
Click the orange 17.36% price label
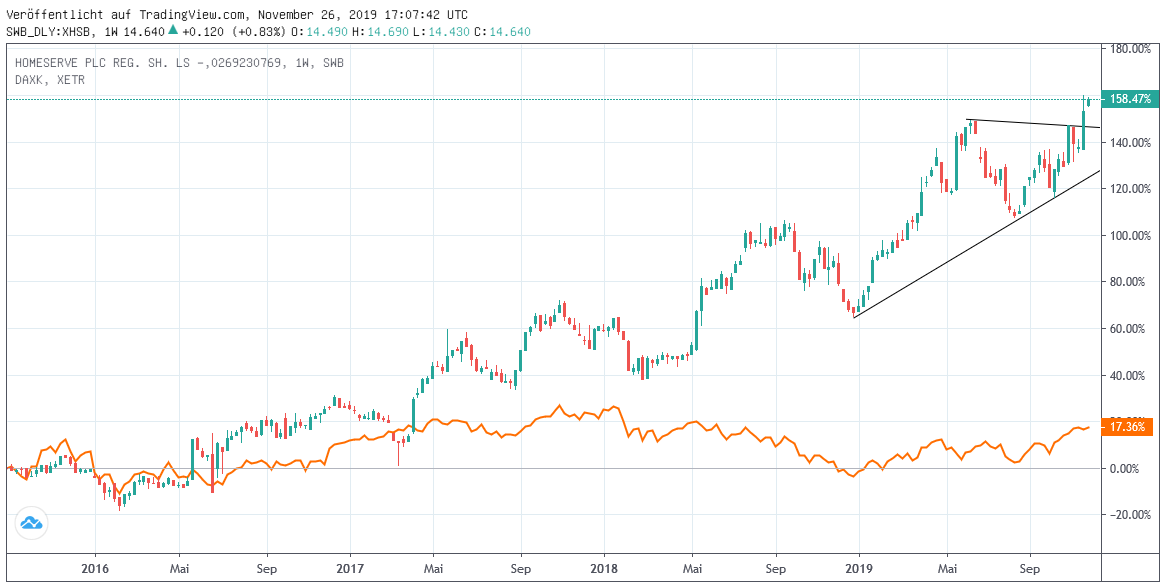tap(1127, 427)
